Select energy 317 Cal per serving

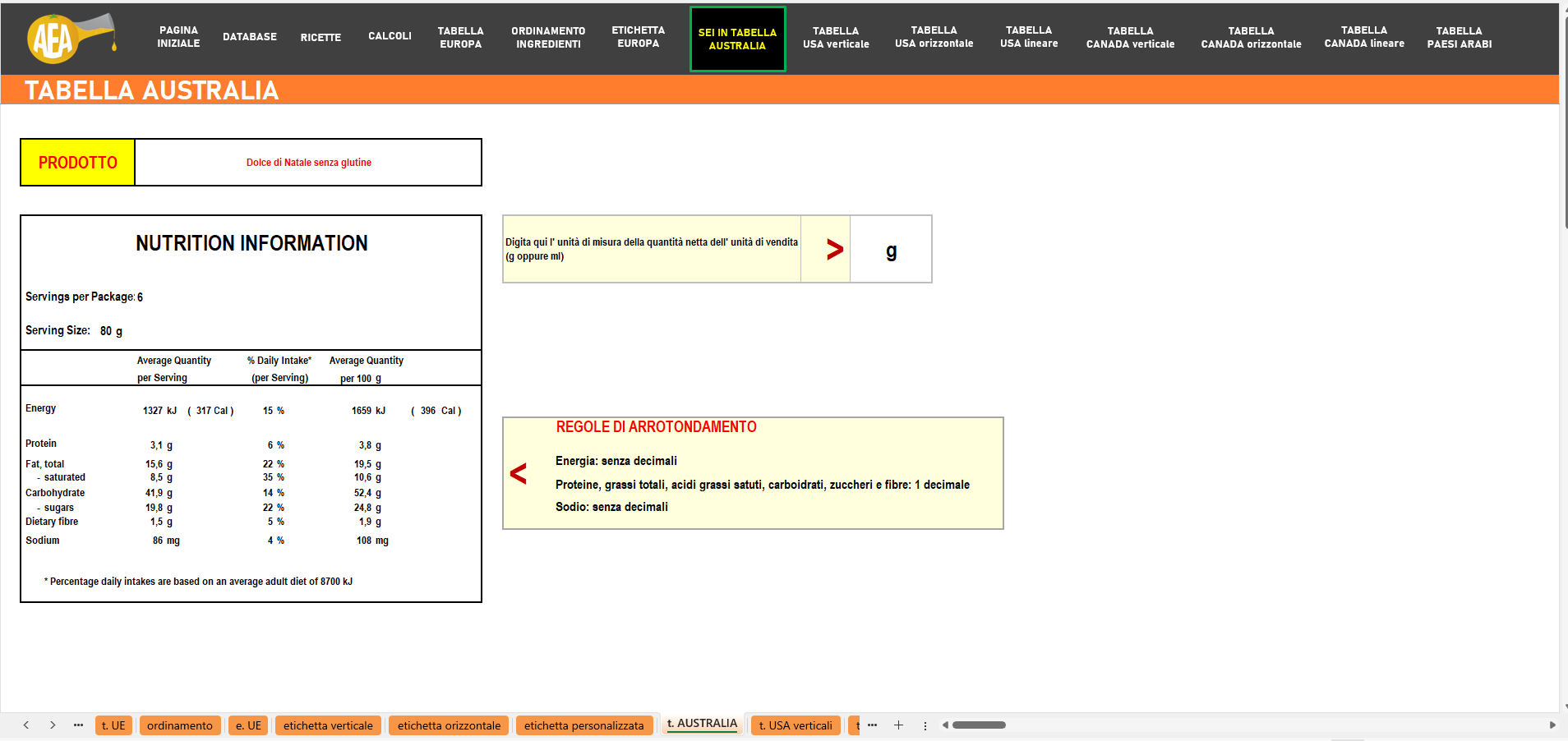pos(211,411)
